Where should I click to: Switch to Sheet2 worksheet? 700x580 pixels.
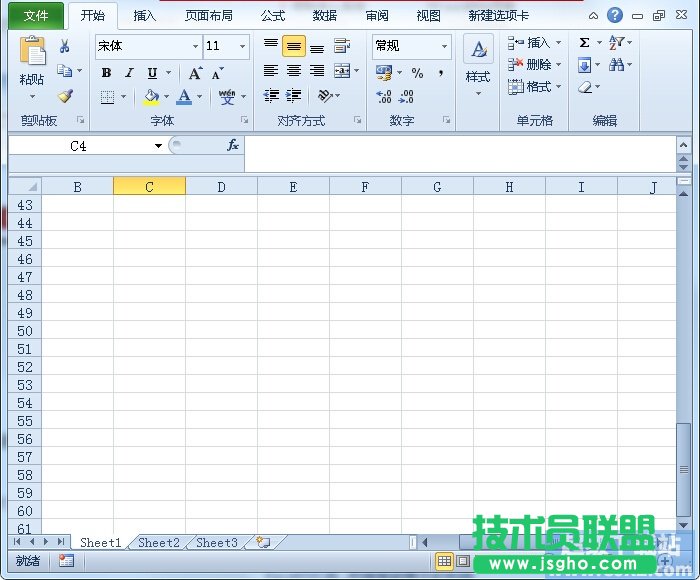(159, 543)
